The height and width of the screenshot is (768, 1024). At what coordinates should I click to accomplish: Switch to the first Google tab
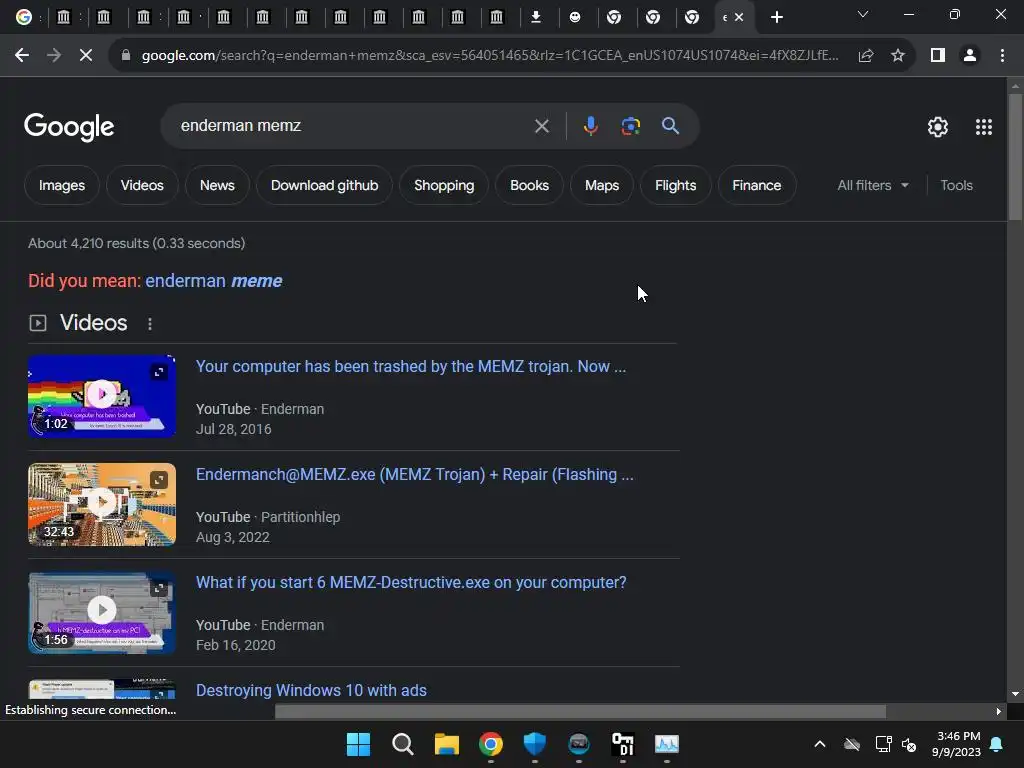coord(24,18)
